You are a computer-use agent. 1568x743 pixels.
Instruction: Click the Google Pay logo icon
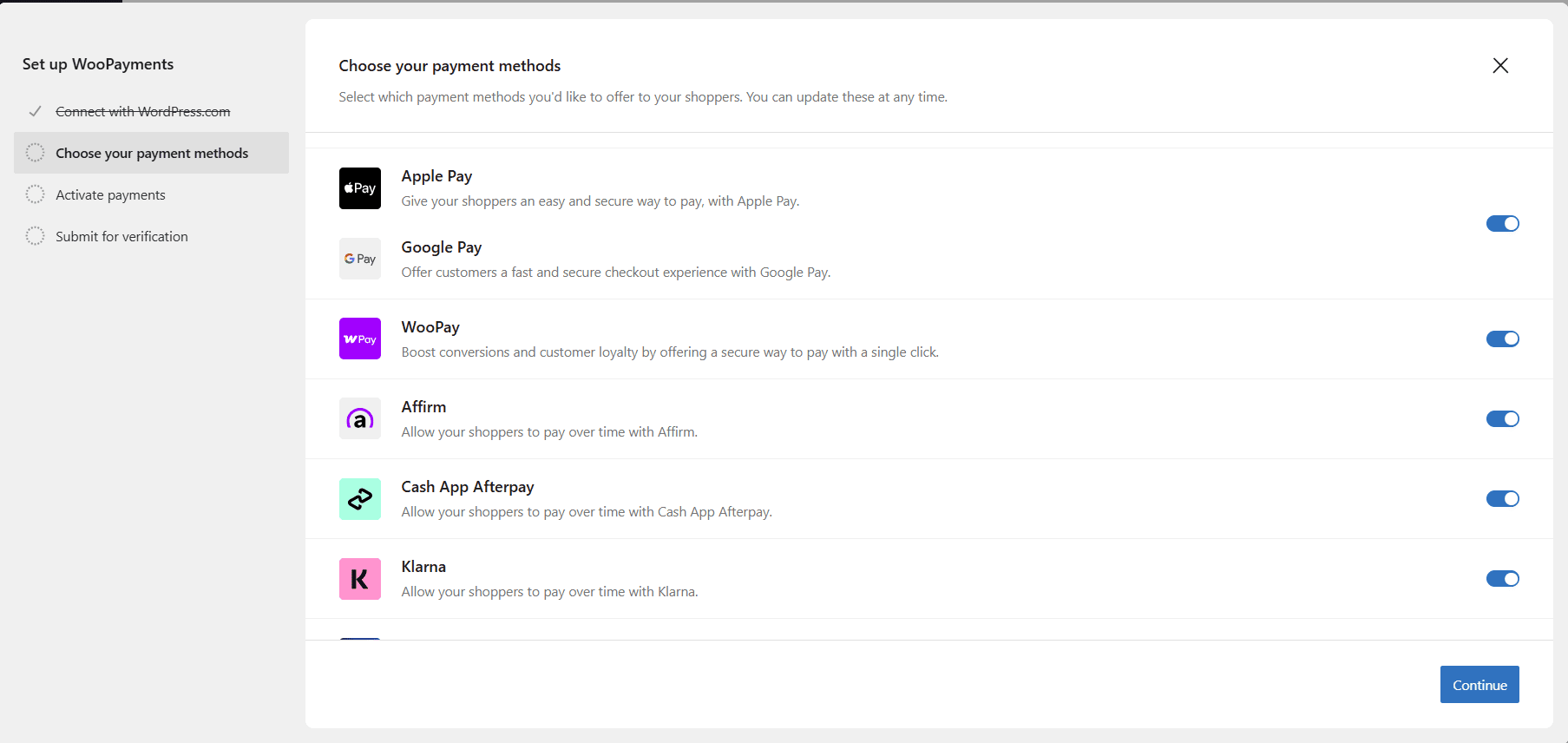click(x=359, y=259)
